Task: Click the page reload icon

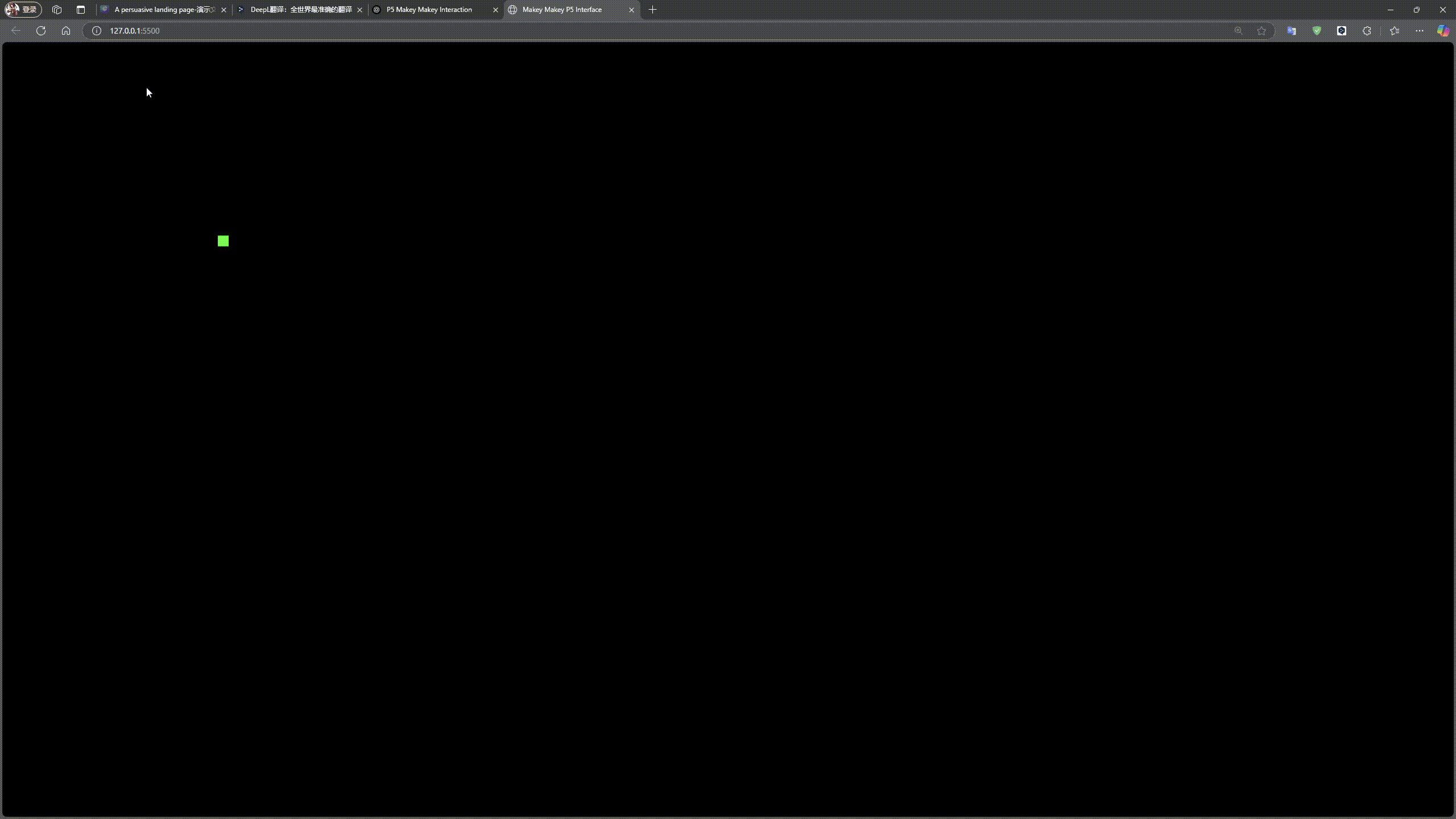Action: point(41,31)
